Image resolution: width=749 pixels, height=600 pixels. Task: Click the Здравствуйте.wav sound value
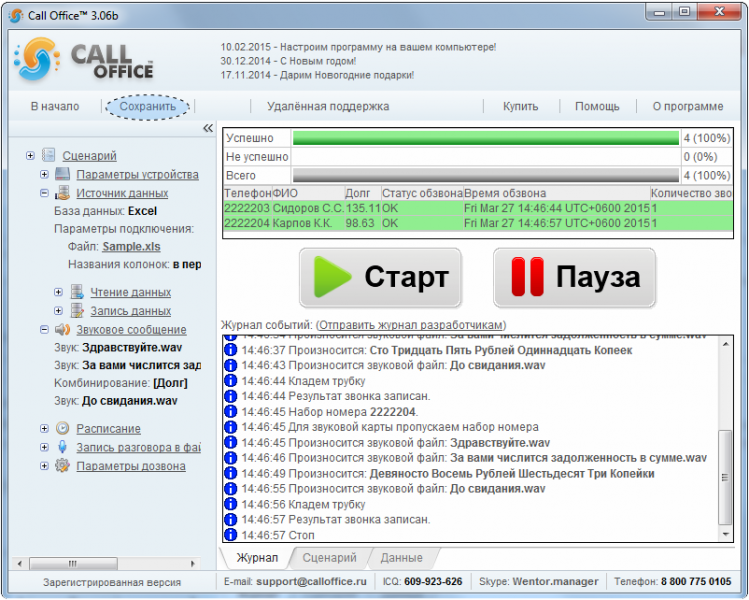[x=132, y=347]
